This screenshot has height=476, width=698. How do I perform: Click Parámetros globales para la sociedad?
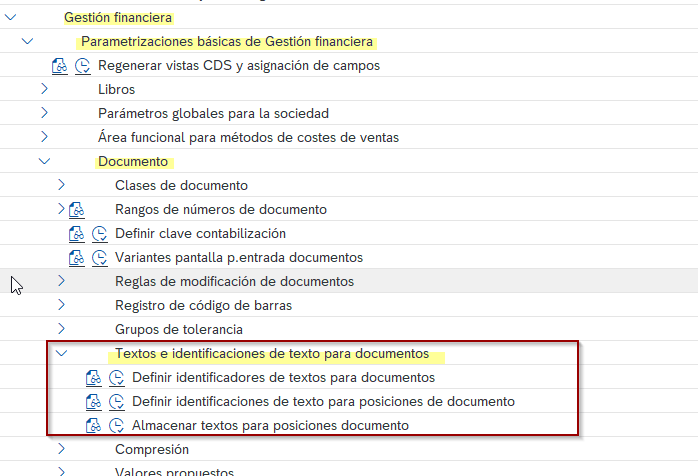pos(213,114)
